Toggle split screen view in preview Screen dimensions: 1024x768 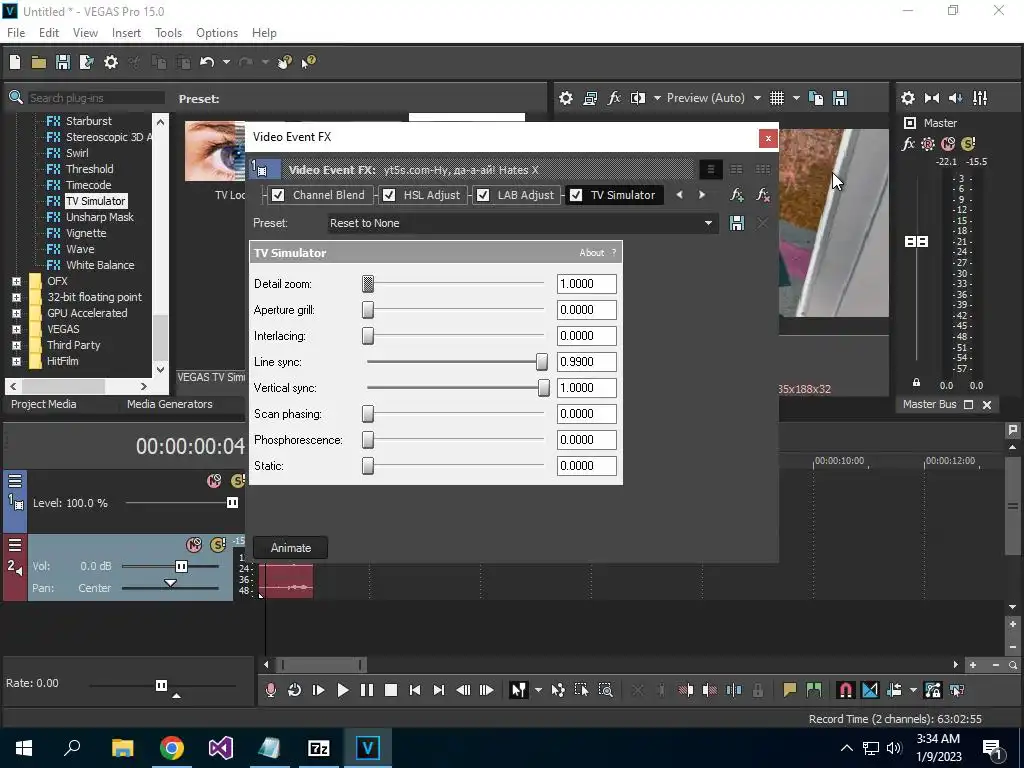coord(638,98)
